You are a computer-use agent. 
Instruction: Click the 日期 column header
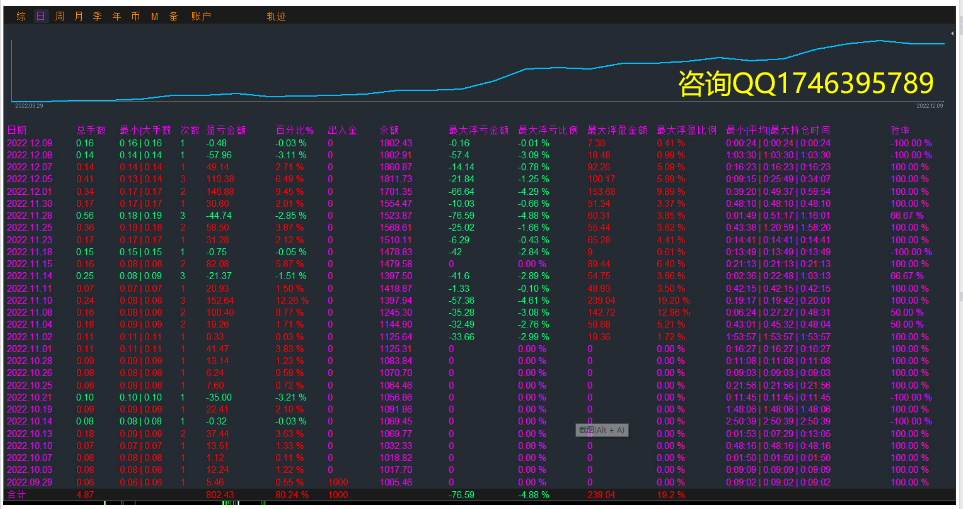(x=18, y=130)
